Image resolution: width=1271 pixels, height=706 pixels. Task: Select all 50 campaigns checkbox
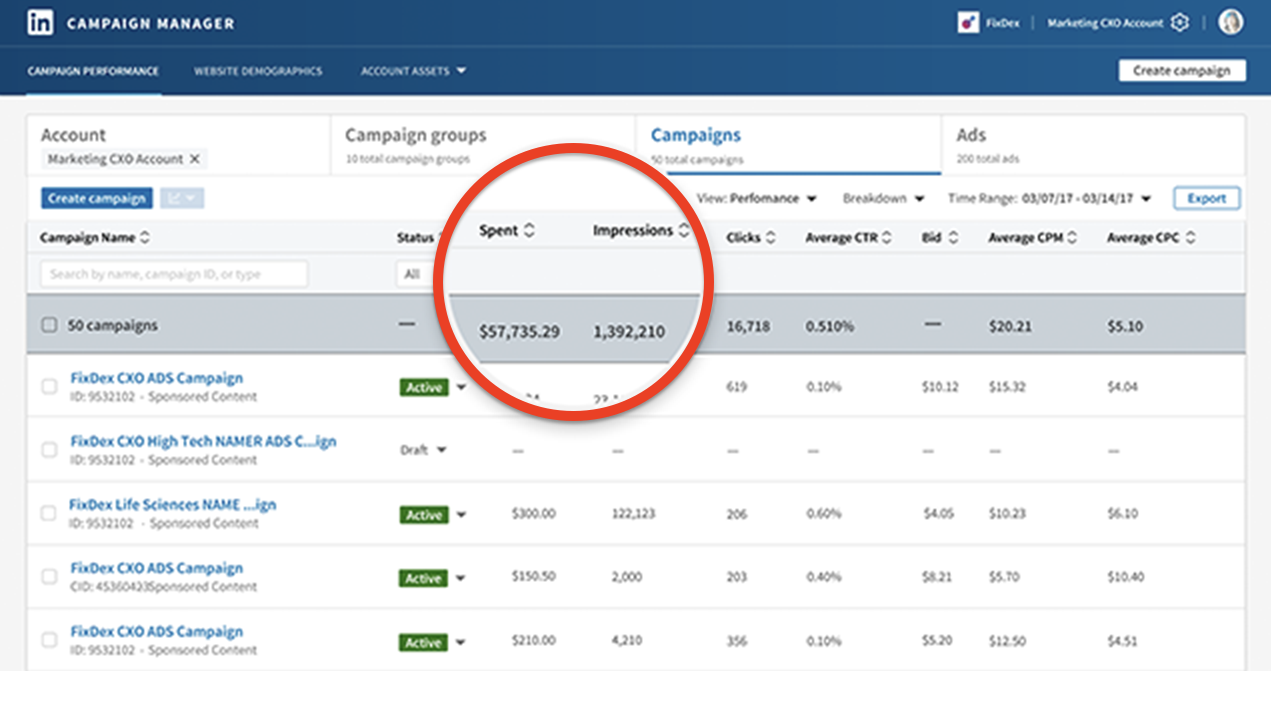pyautogui.click(x=49, y=325)
